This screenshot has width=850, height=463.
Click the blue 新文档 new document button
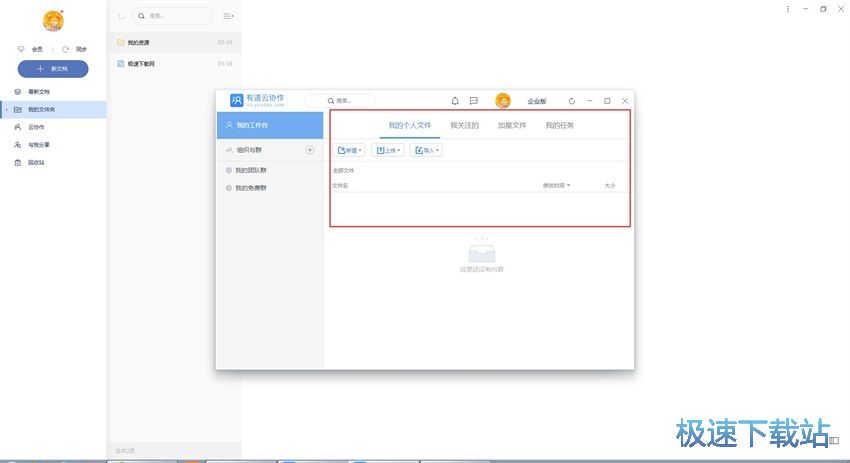(x=53, y=69)
